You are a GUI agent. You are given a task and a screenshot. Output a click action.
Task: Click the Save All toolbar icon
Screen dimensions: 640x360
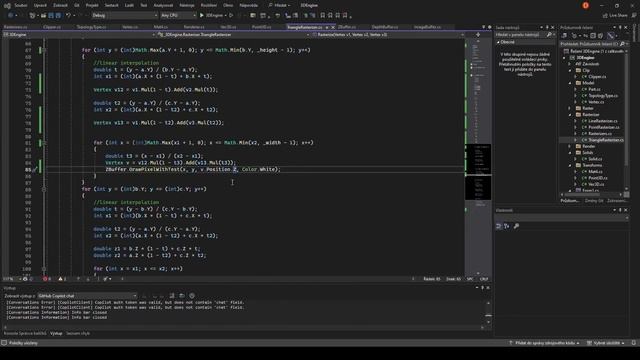(58, 16)
